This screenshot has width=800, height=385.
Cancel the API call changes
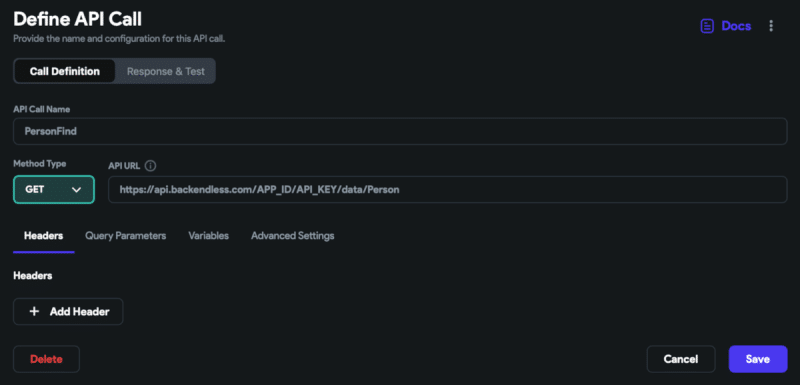coord(681,359)
